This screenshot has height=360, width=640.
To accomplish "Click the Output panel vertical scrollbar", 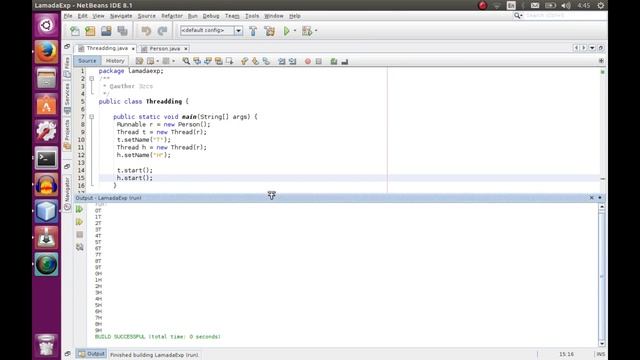I will (x=602, y=276).
